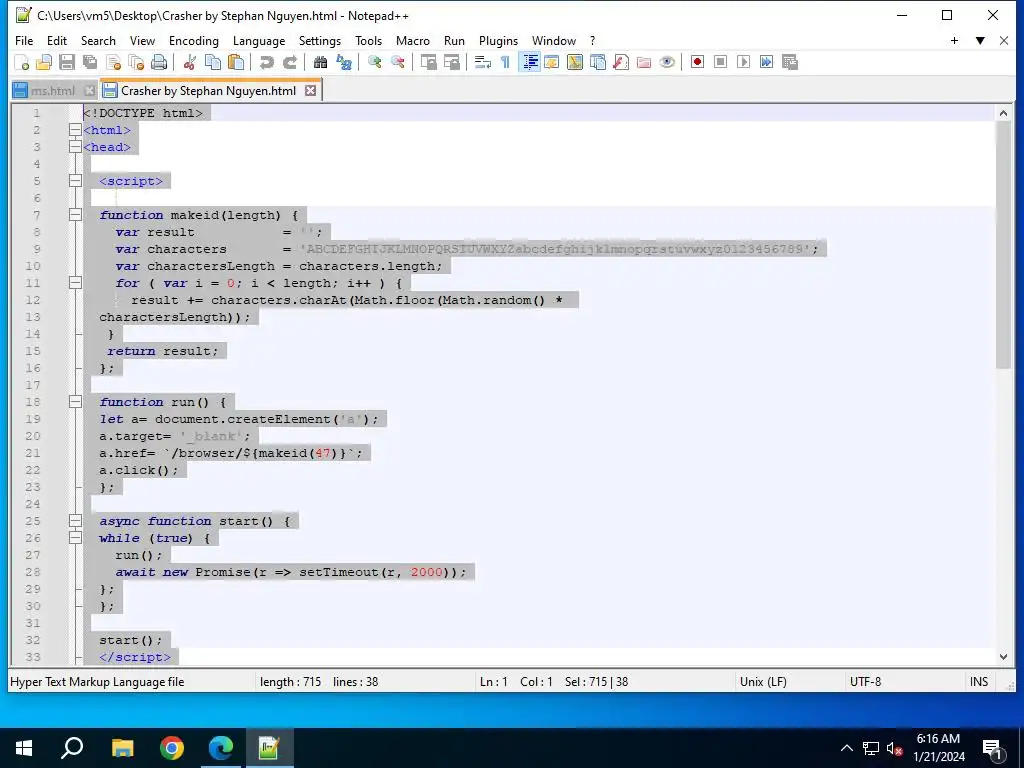This screenshot has width=1024, height=768.
Task: Collapse the for loop fold on line 11
Action: (75, 283)
